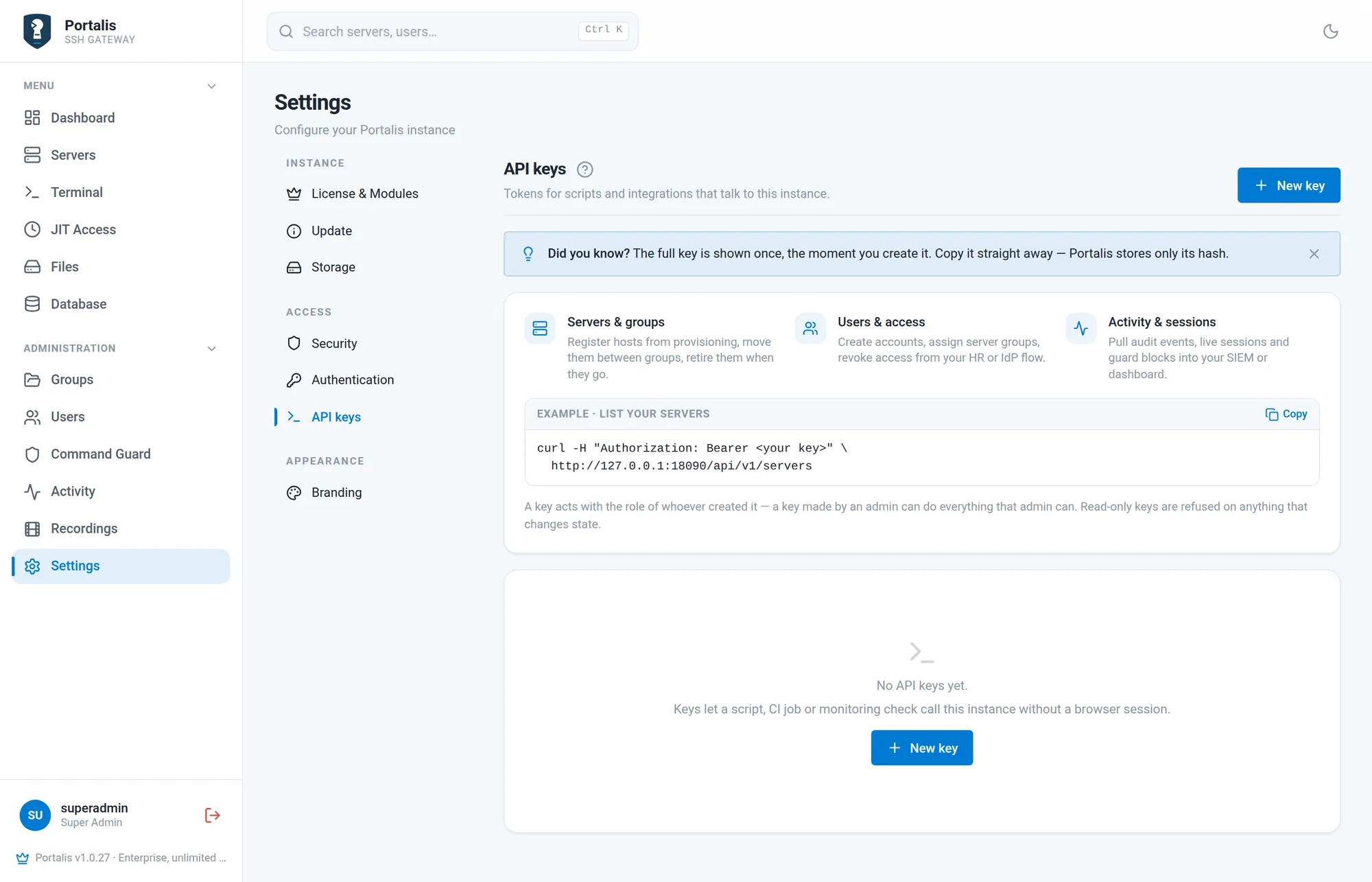
Task: Click the Files drive icon
Action: point(32,267)
